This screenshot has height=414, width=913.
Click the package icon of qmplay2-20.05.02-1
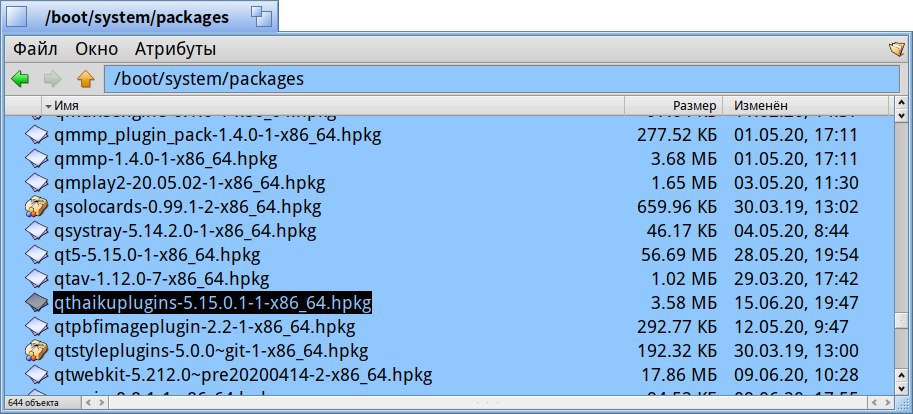(37, 183)
